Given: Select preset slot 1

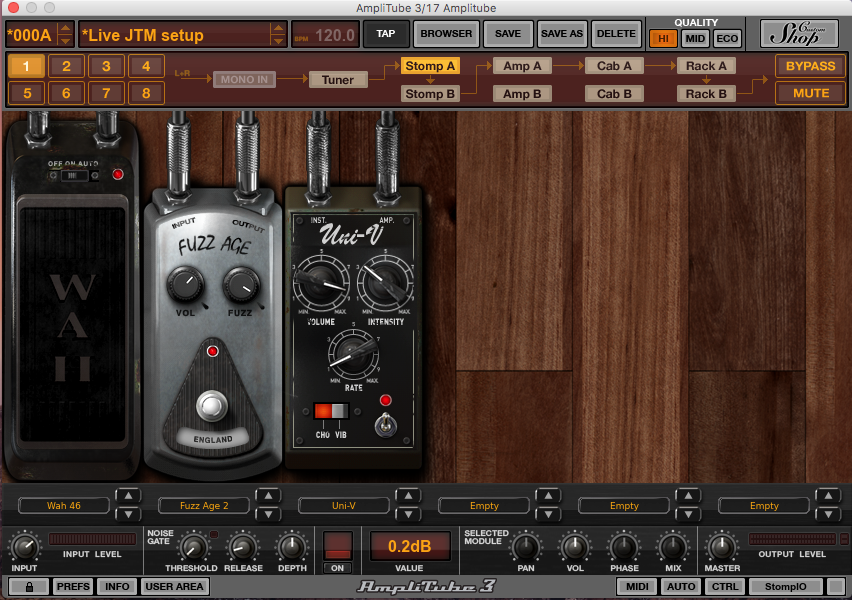Looking at the screenshot, I should click(x=26, y=66).
